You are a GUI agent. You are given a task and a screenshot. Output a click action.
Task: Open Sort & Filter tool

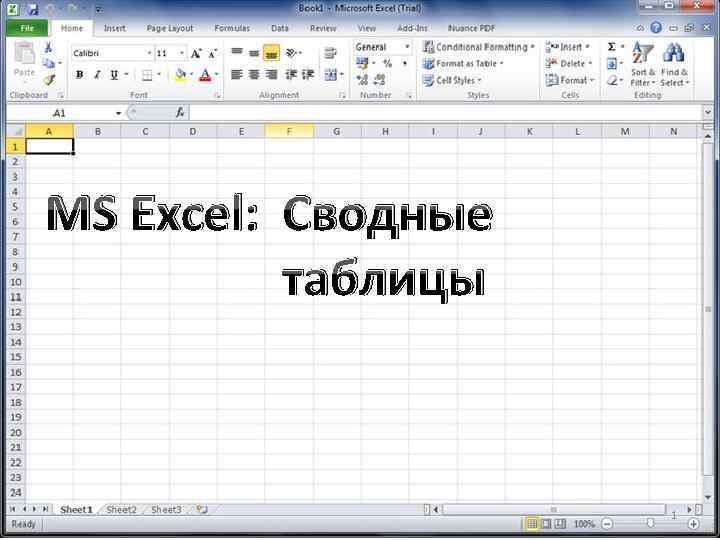tap(642, 64)
